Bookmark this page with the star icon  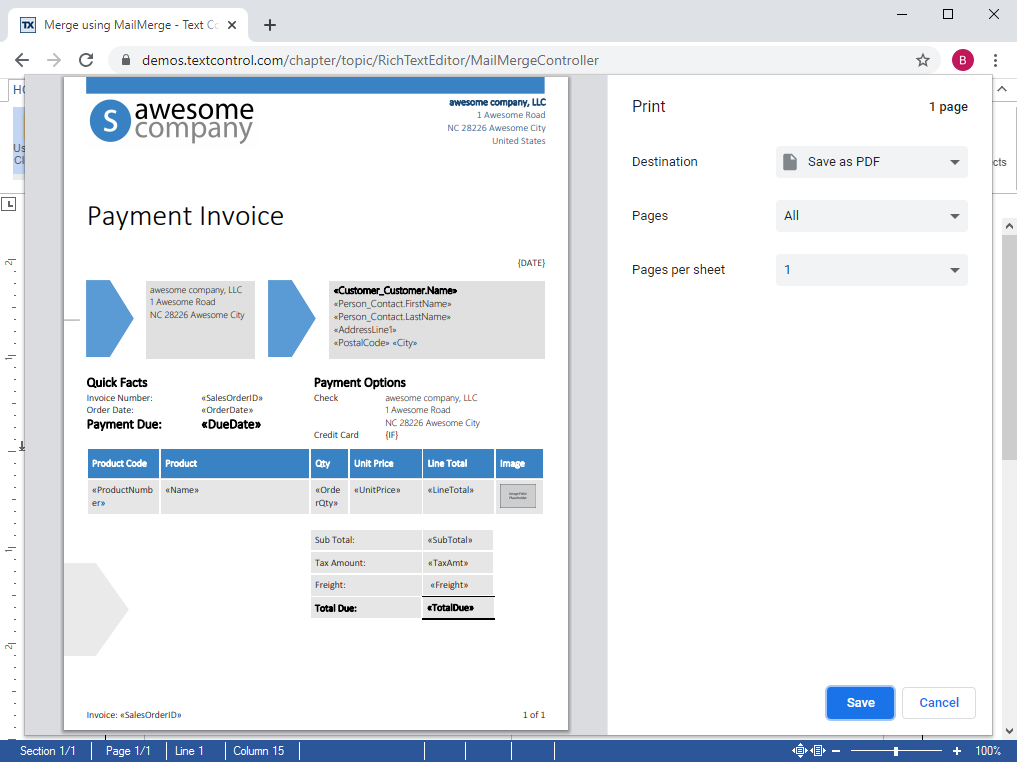(922, 60)
